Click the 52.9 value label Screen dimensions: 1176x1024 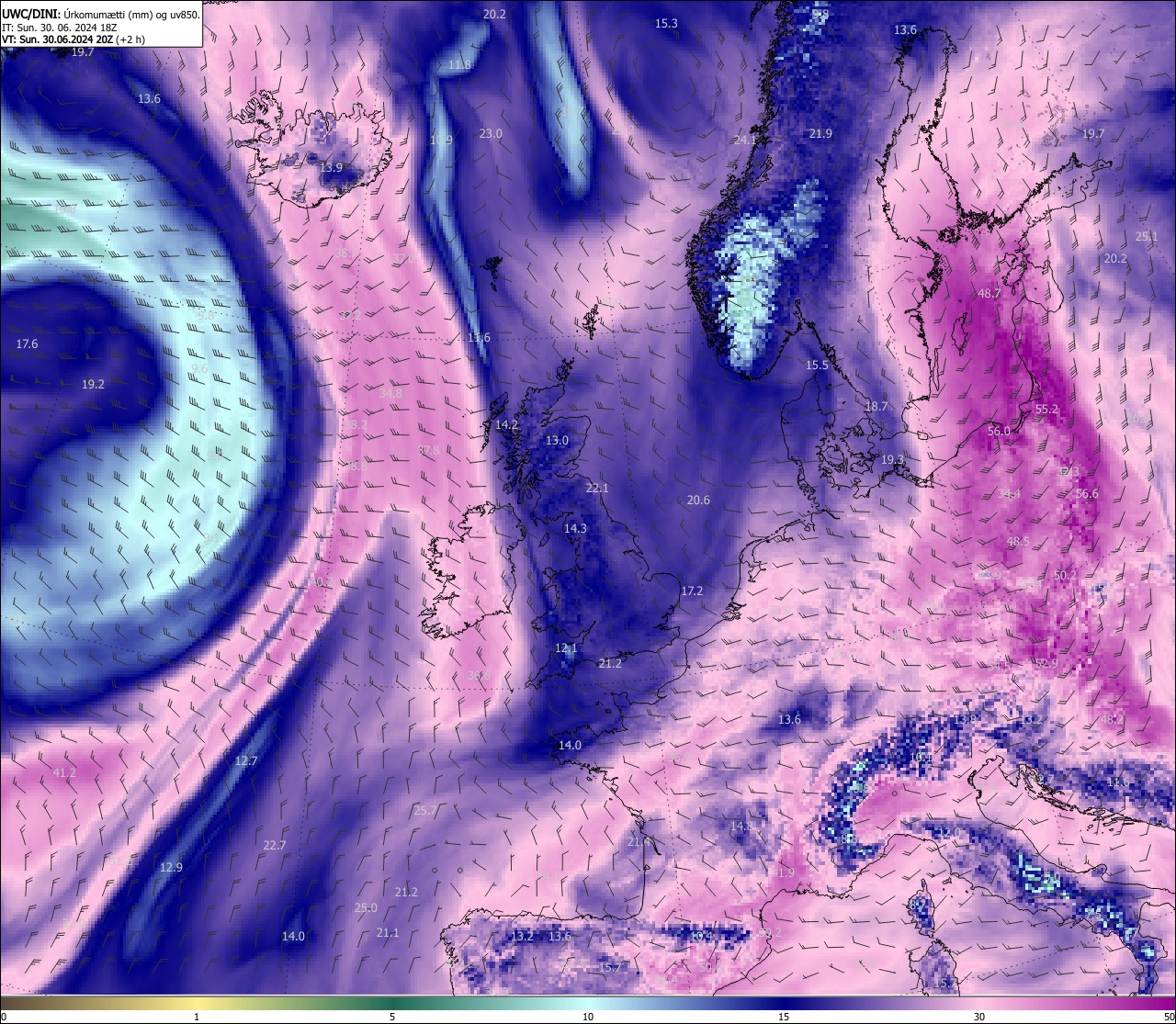click(x=1046, y=663)
